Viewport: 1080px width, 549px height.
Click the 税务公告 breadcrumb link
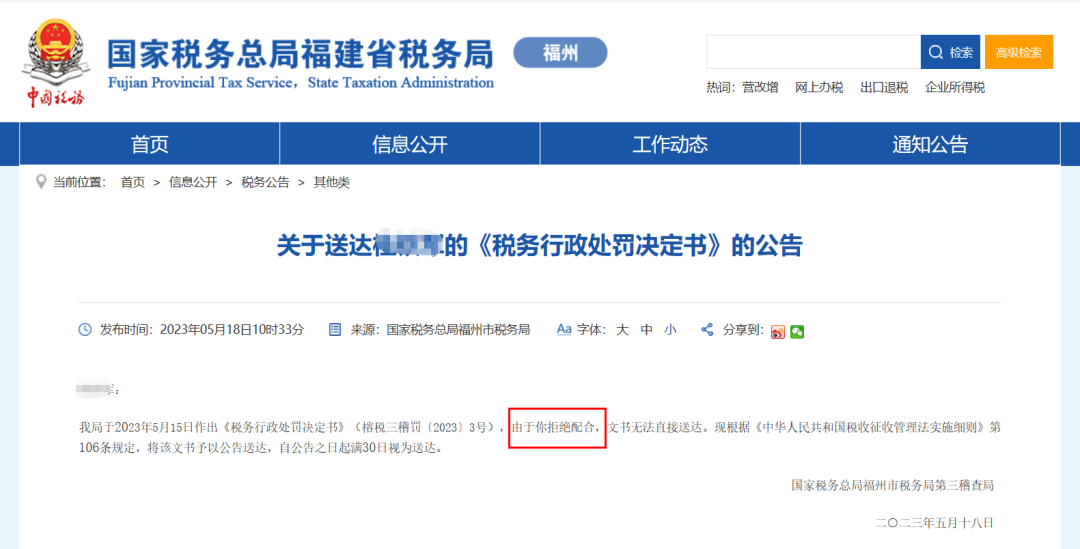265,182
